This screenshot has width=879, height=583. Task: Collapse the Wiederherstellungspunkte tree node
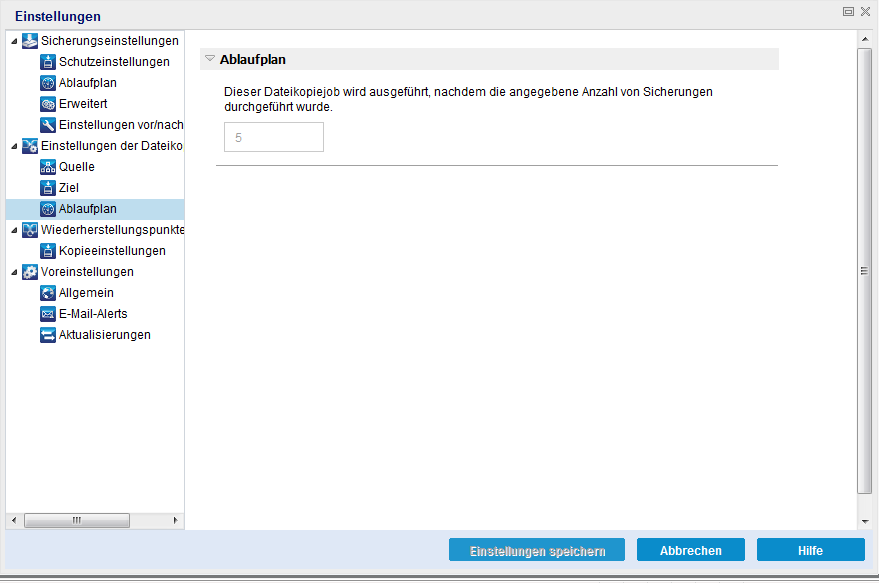pos(14,230)
